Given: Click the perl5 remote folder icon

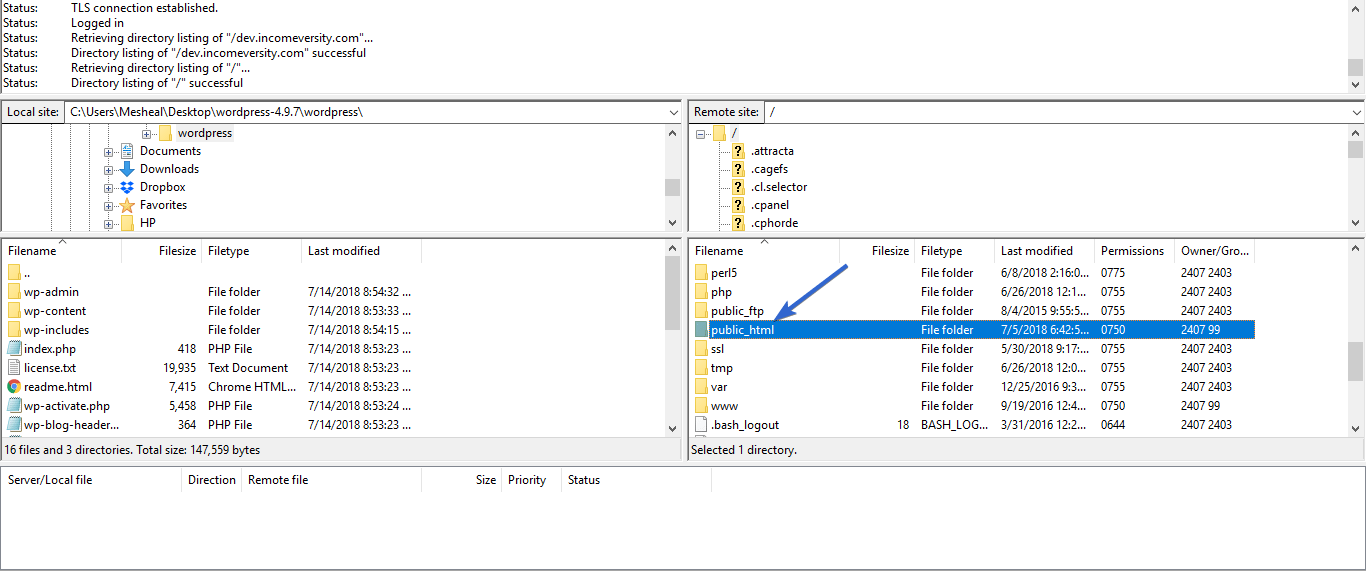Looking at the screenshot, I should click(x=701, y=273).
